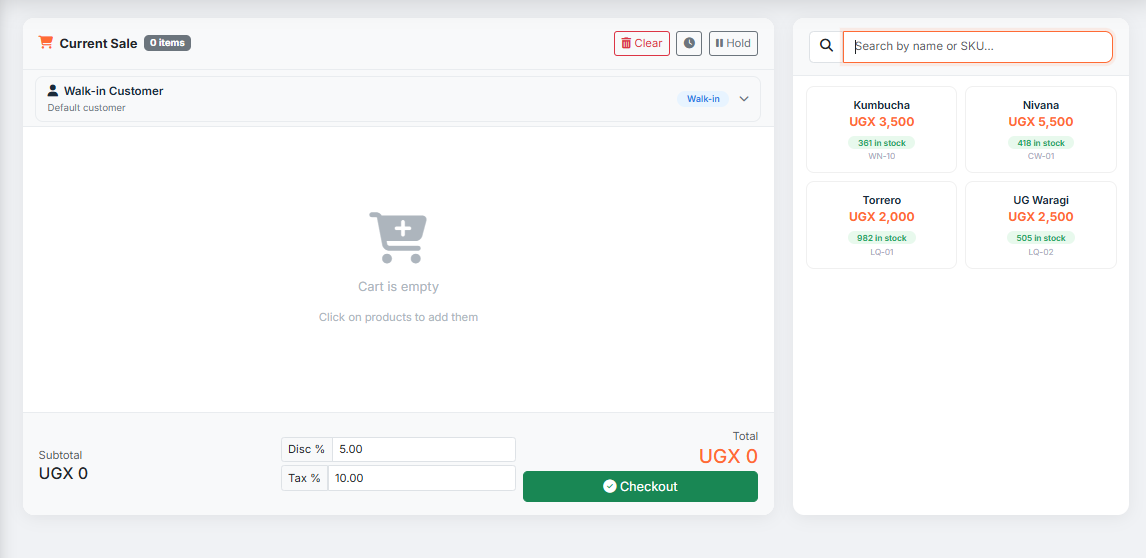Click the 418 in stock badge
Image resolution: width=1146 pixels, height=558 pixels.
click(1041, 143)
